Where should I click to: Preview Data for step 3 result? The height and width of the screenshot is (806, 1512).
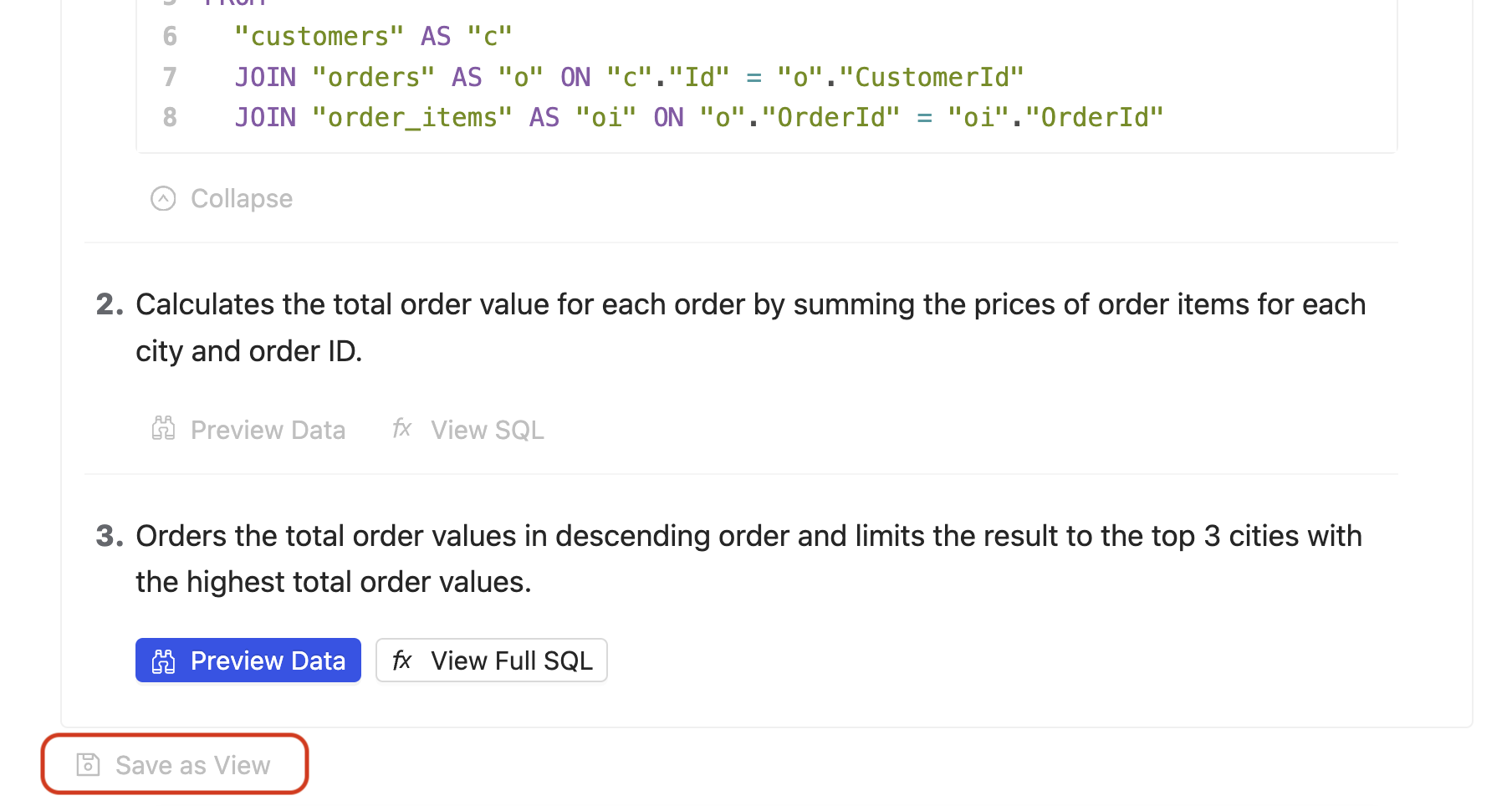pos(248,660)
